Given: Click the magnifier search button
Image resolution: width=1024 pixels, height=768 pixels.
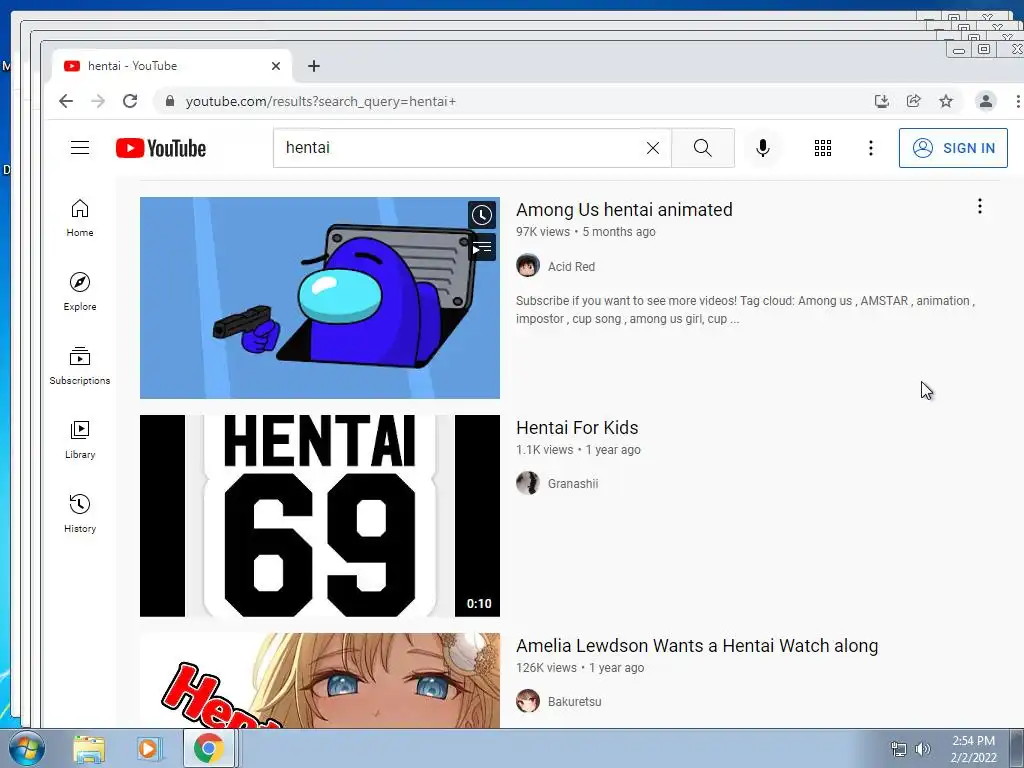Looking at the screenshot, I should pos(703,148).
